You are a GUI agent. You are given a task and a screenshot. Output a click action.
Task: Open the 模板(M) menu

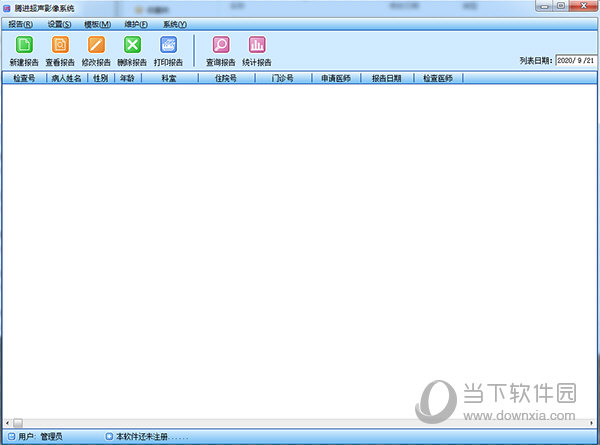pyautogui.click(x=98, y=24)
